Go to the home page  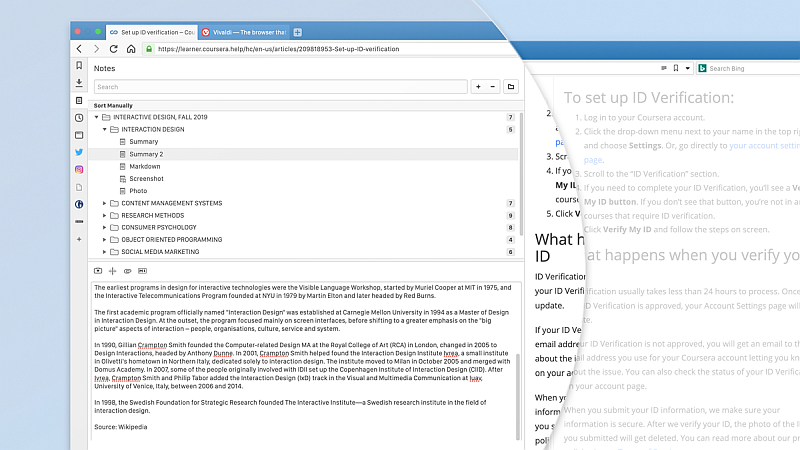click(x=131, y=49)
